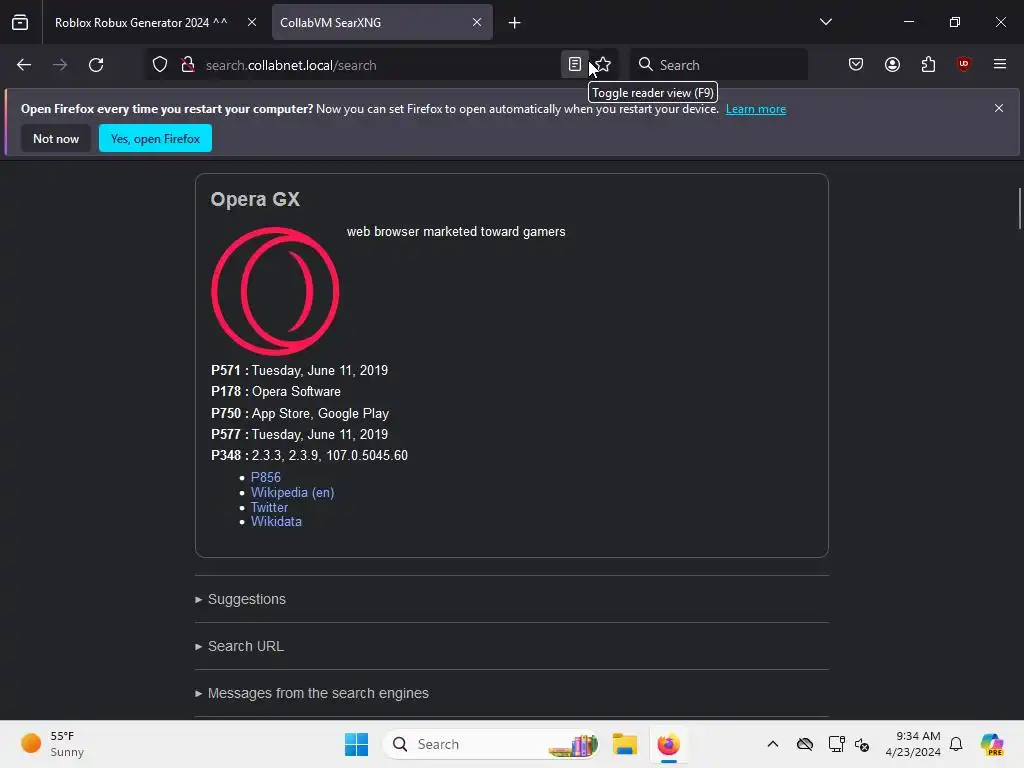Image resolution: width=1024 pixels, height=768 pixels.
Task: Open network display tray icon
Action: (x=836, y=744)
